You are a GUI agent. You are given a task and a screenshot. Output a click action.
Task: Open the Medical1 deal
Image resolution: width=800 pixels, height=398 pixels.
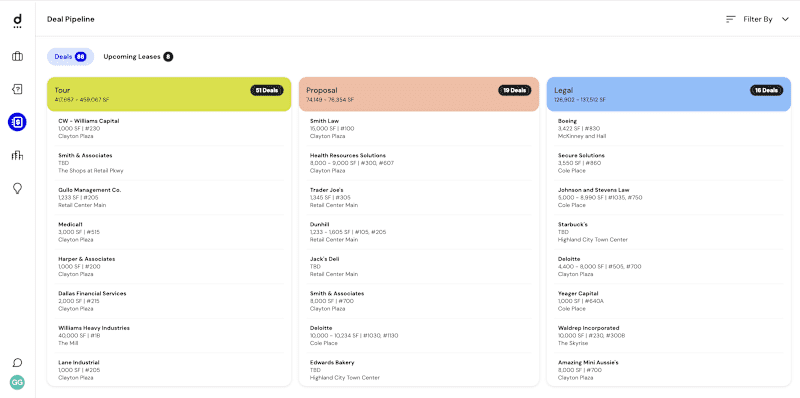[170, 232]
